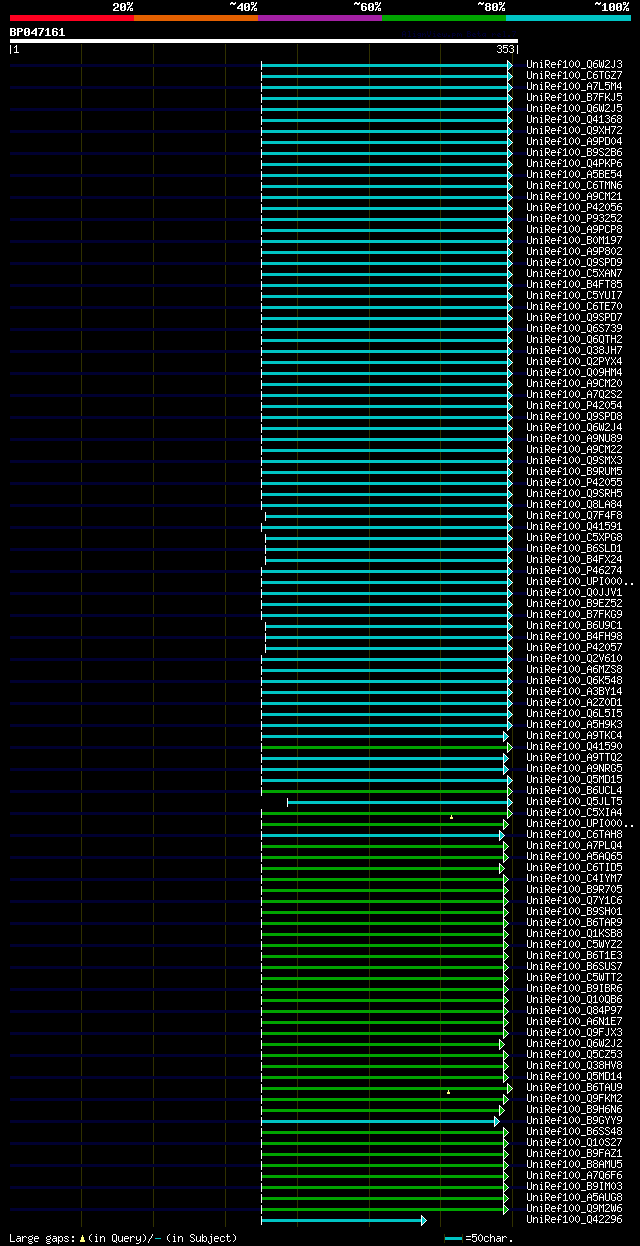Select the UniRef100_B6SLD1 label
Screen dimensions: 640x1246
574,548
